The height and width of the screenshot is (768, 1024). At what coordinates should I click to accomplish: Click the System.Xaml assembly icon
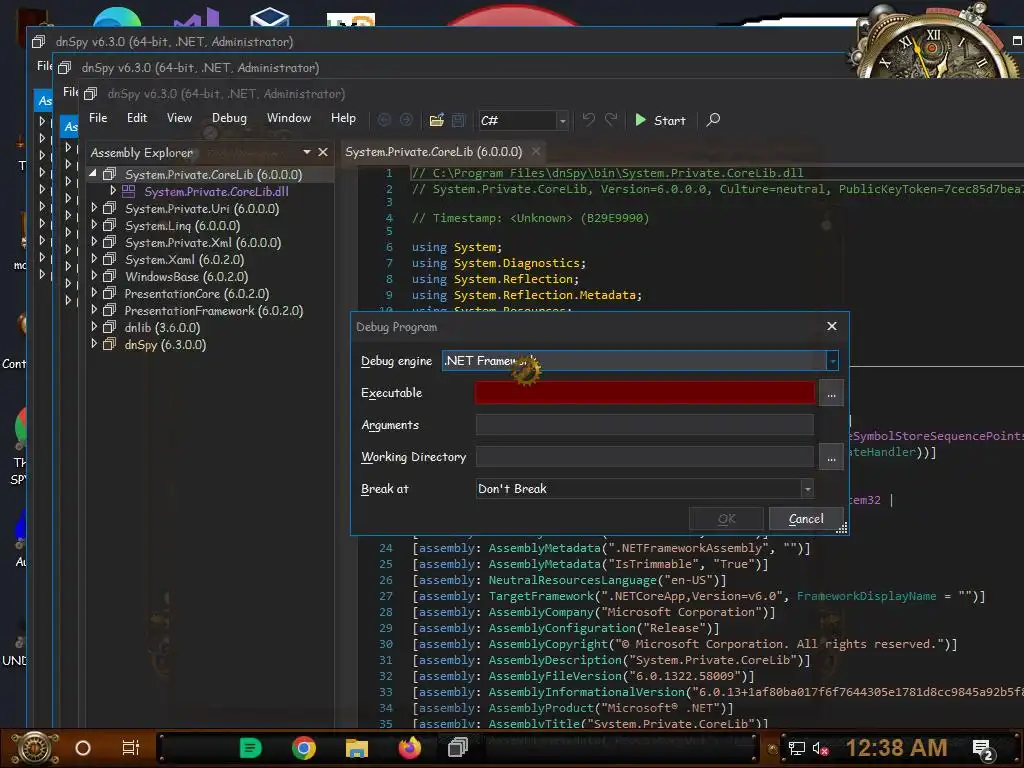pyautogui.click(x=110, y=259)
